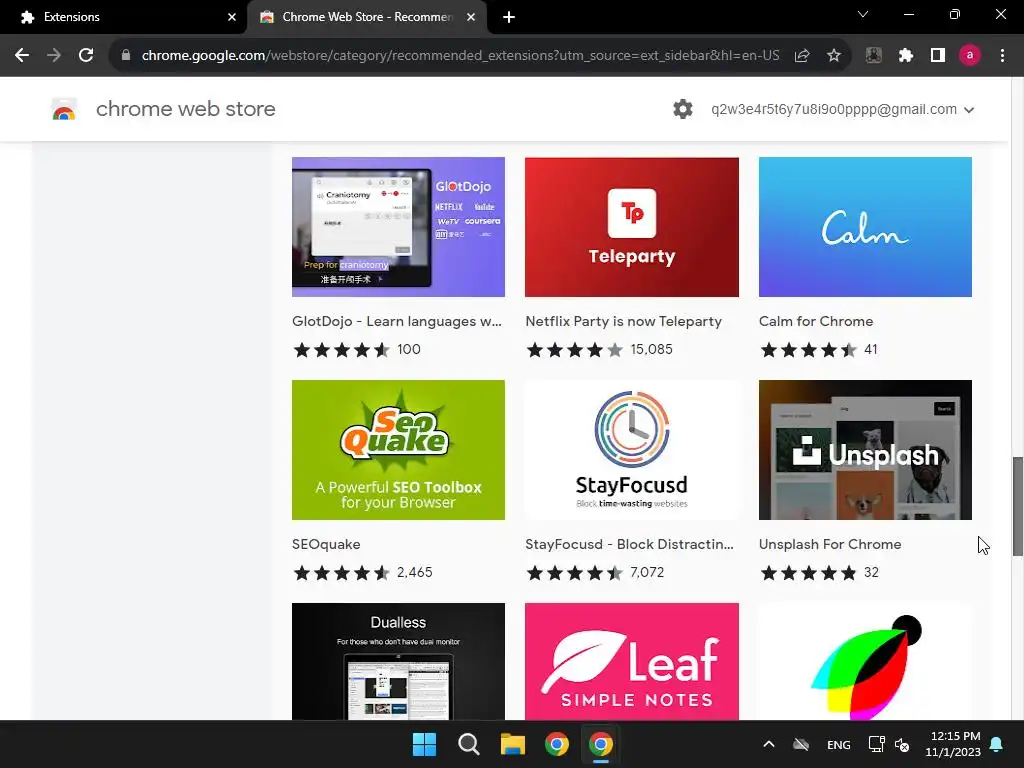Click the forward navigation arrow
Viewport: 1024px width, 768px height.
[54, 56]
